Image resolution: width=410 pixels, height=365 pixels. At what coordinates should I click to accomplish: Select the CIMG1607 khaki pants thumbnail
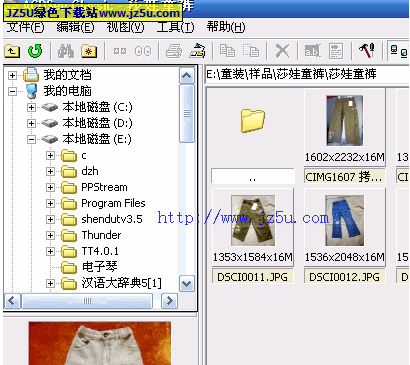(345, 120)
